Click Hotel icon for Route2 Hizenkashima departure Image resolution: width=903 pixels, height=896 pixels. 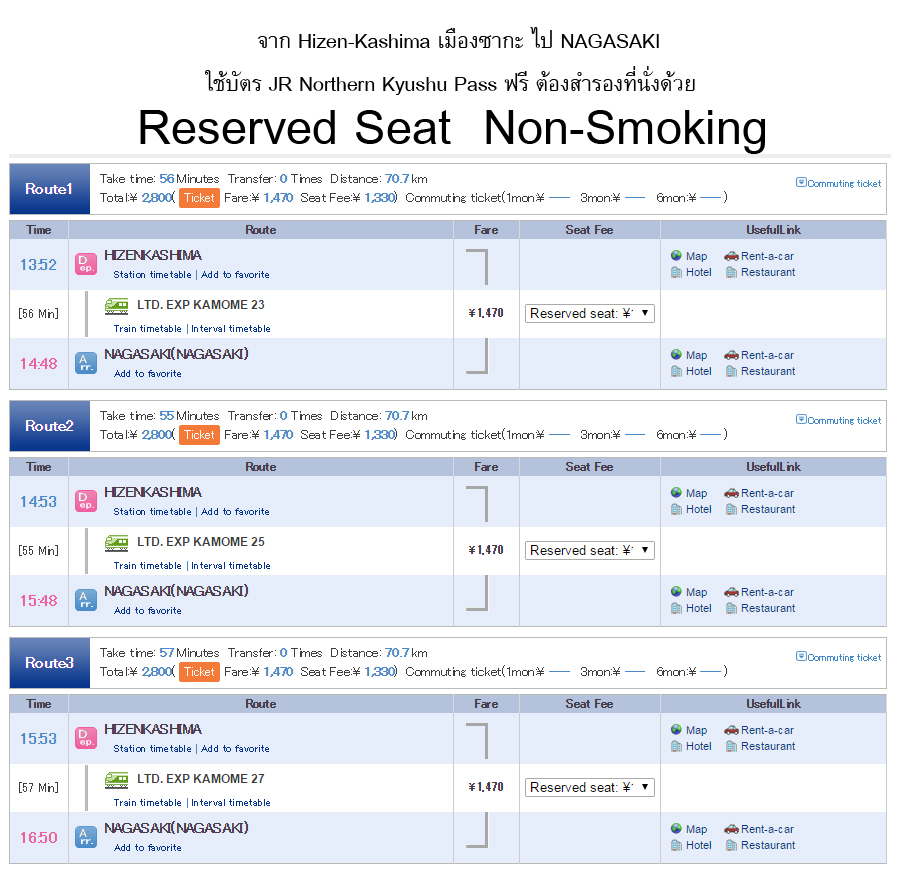tap(677, 509)
